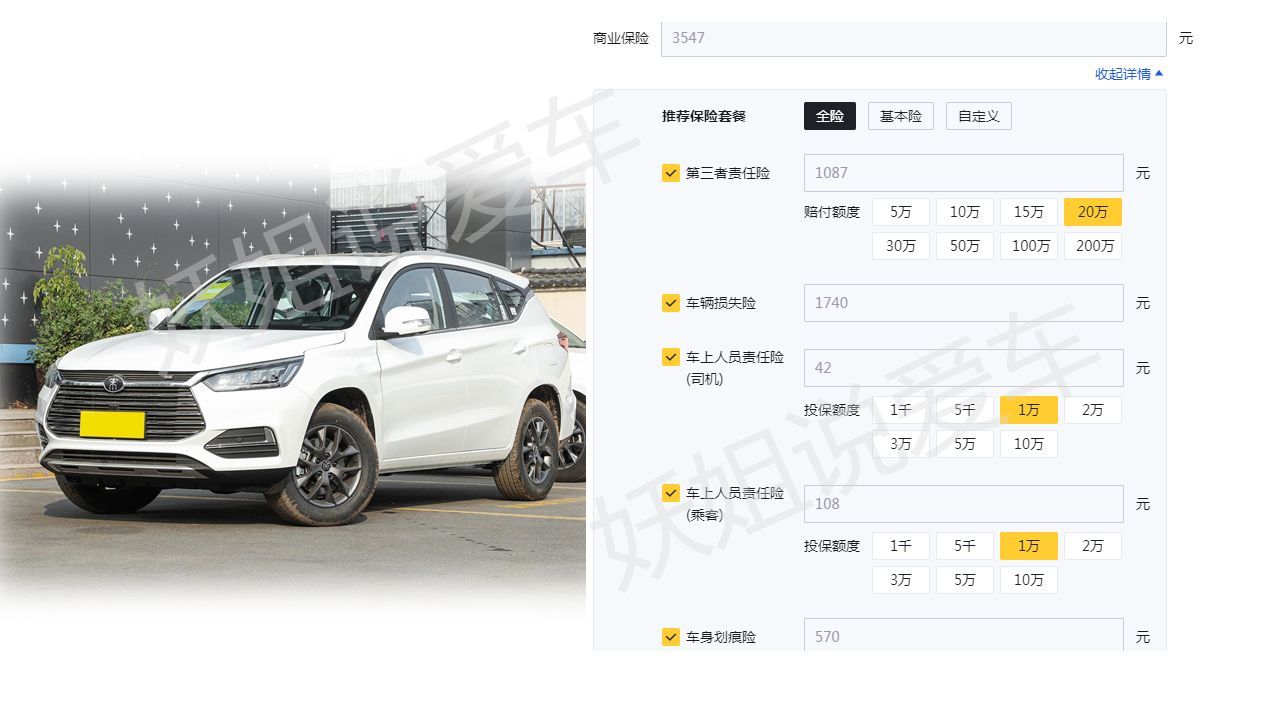Disable 车上人员责任险 (司机) checkbox
1280x720 pixels.
point(671,357)
